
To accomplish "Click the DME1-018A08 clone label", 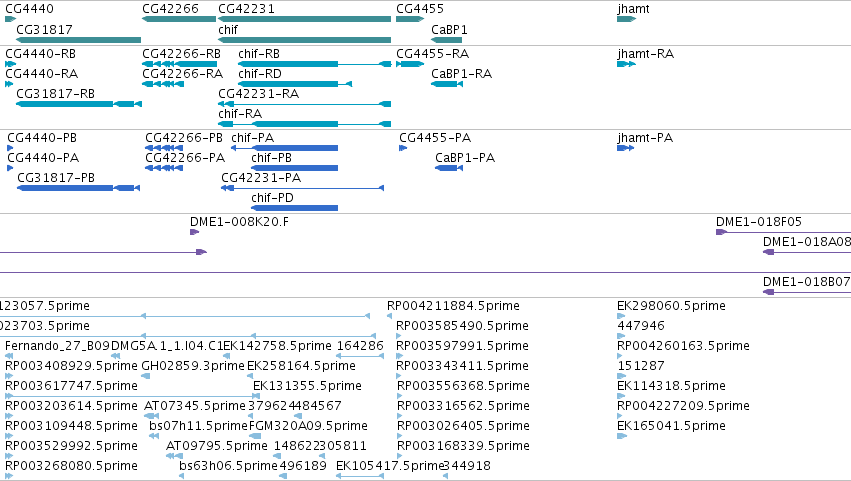I will click(x=807, y=242).
